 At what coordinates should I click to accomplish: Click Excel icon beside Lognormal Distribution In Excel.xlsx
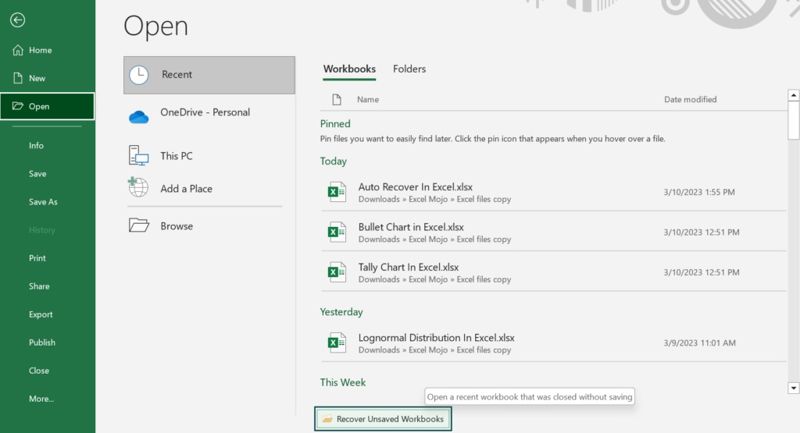[336, 343]
